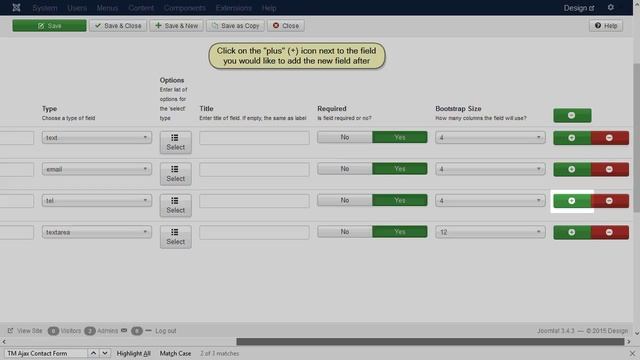Open the Users menu
This screenshot has height=360, width=640.
(77, 8)
